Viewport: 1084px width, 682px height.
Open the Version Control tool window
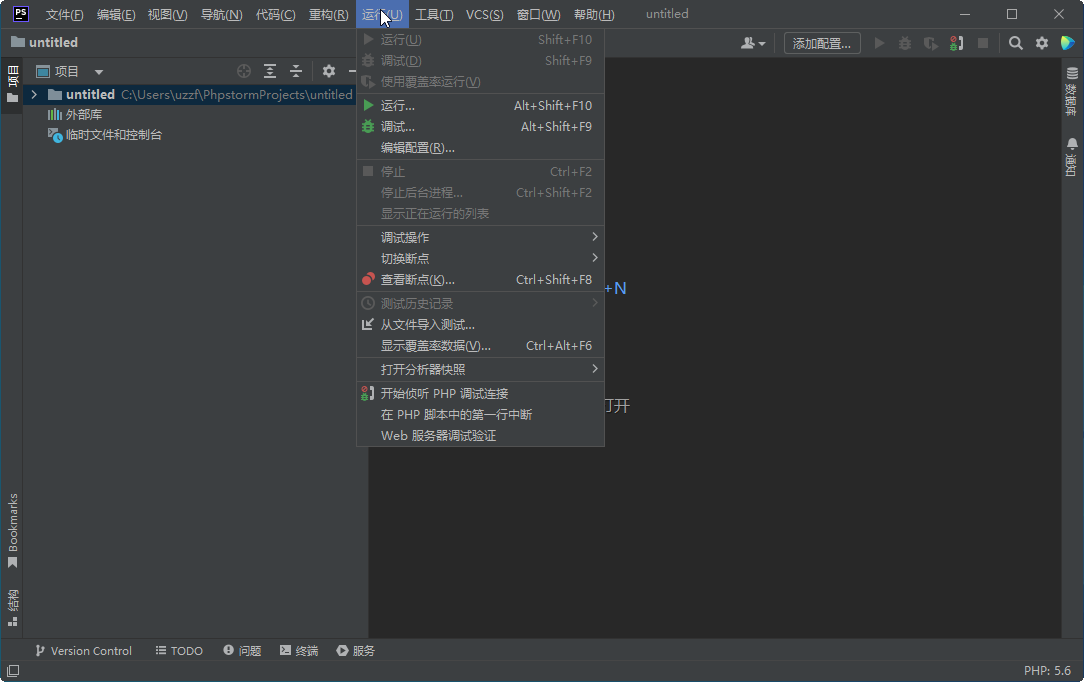click(83, 651)
